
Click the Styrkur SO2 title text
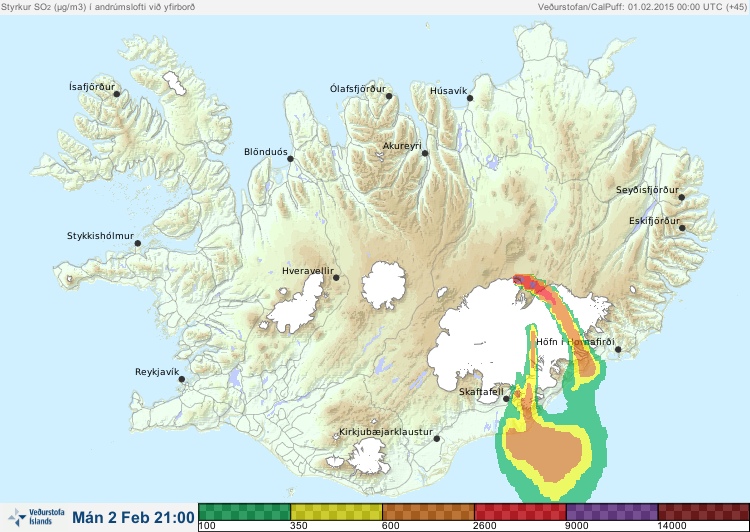click(98, 7)
